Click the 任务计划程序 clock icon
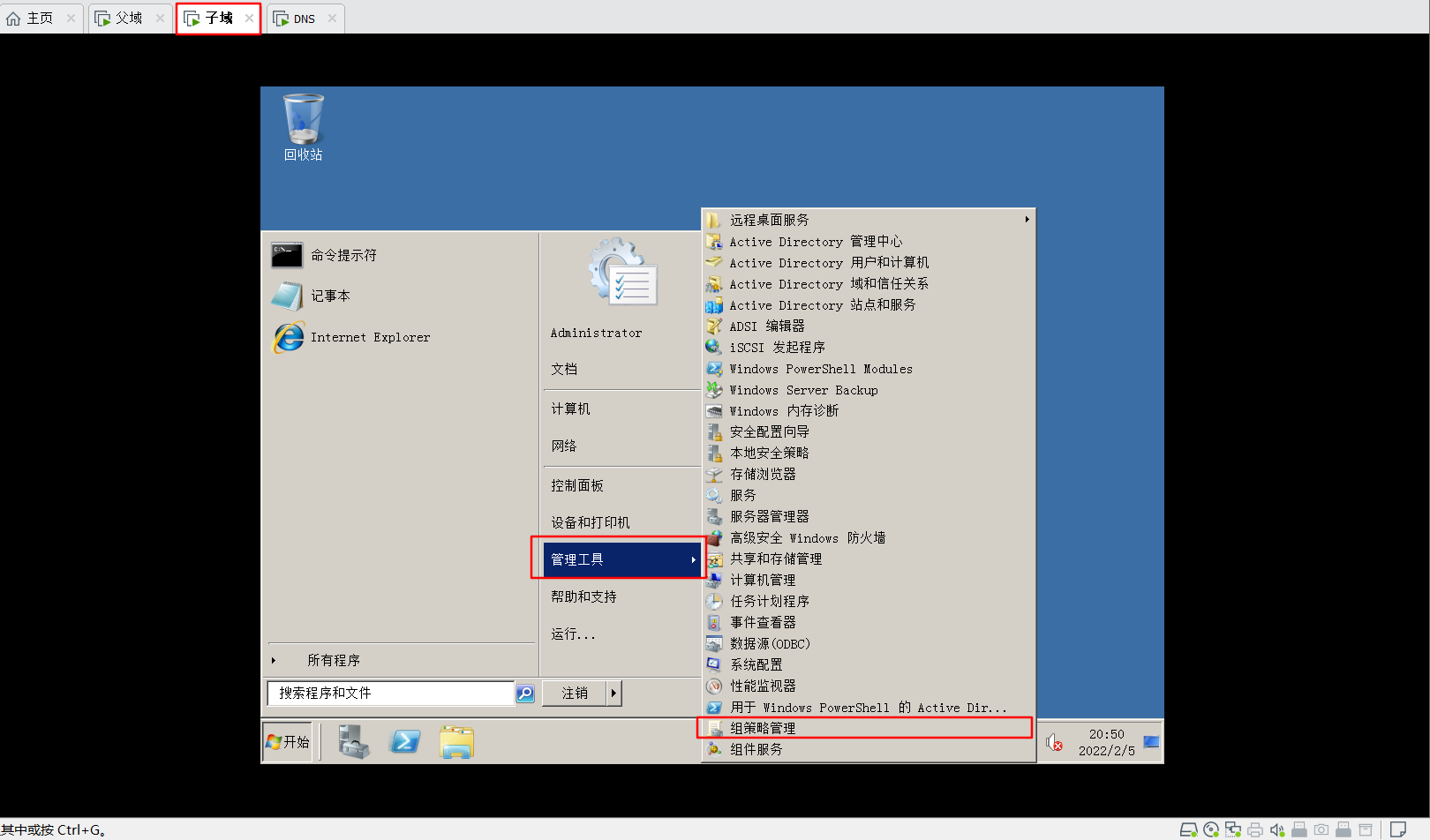 714,602
